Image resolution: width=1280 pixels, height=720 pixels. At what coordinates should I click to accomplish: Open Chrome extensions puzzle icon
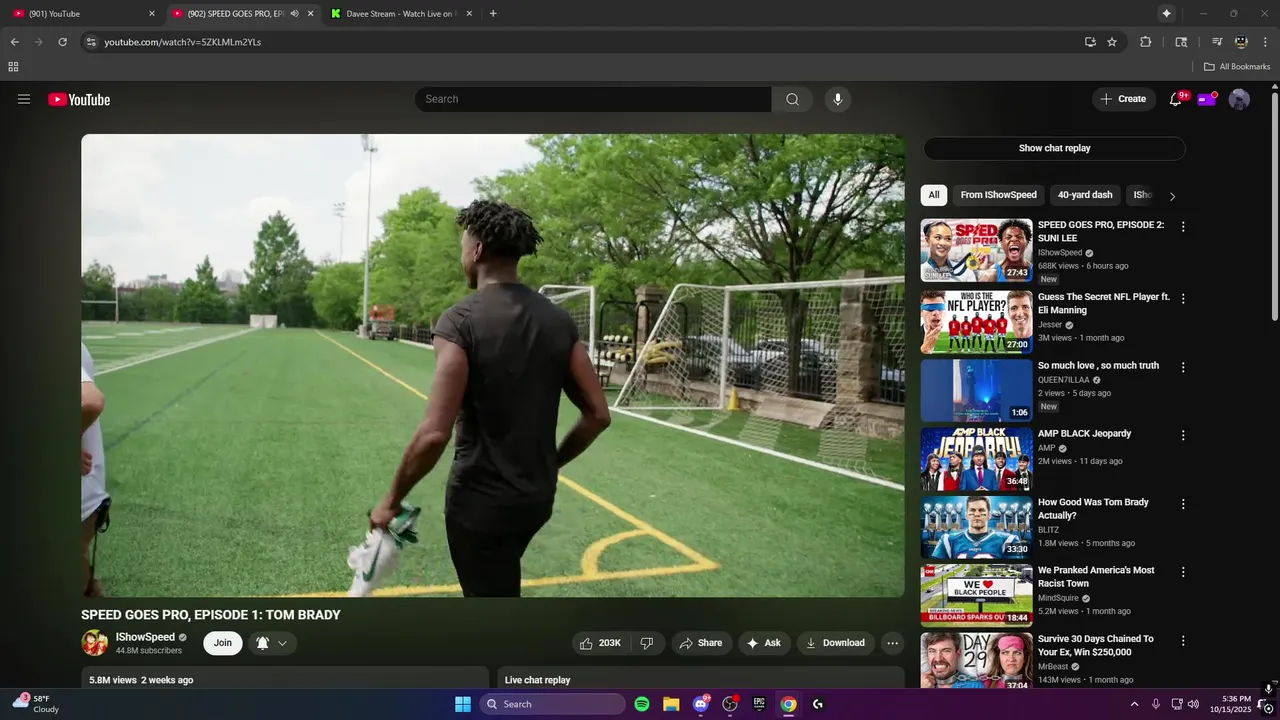tap(1146, 42)
